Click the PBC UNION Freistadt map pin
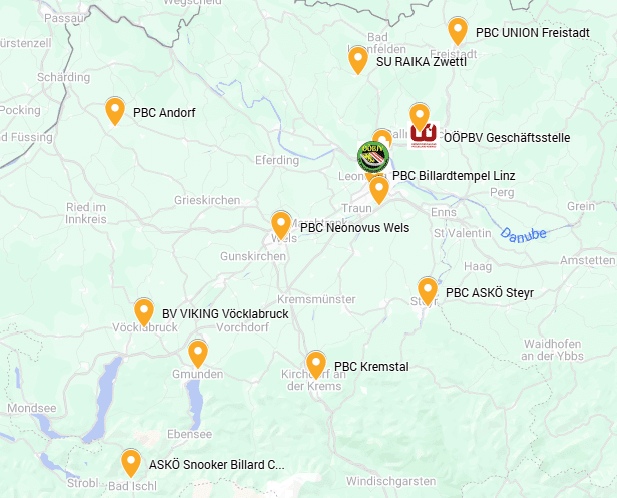The height and width of the screenshot is (498, 617). pyautogui.click(x=458, y=31)
